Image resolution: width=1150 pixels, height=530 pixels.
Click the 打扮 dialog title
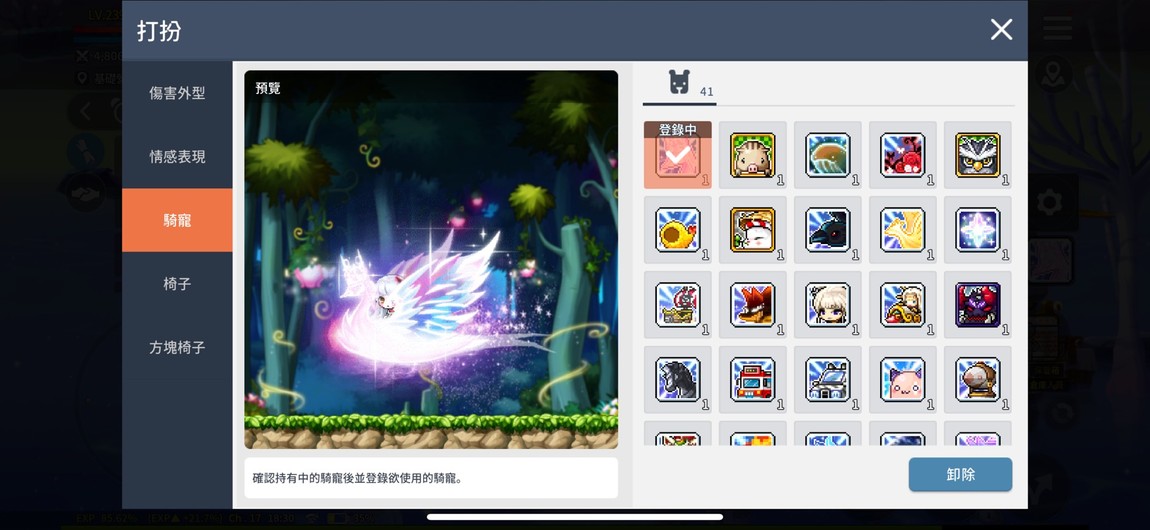pos(158,31)
